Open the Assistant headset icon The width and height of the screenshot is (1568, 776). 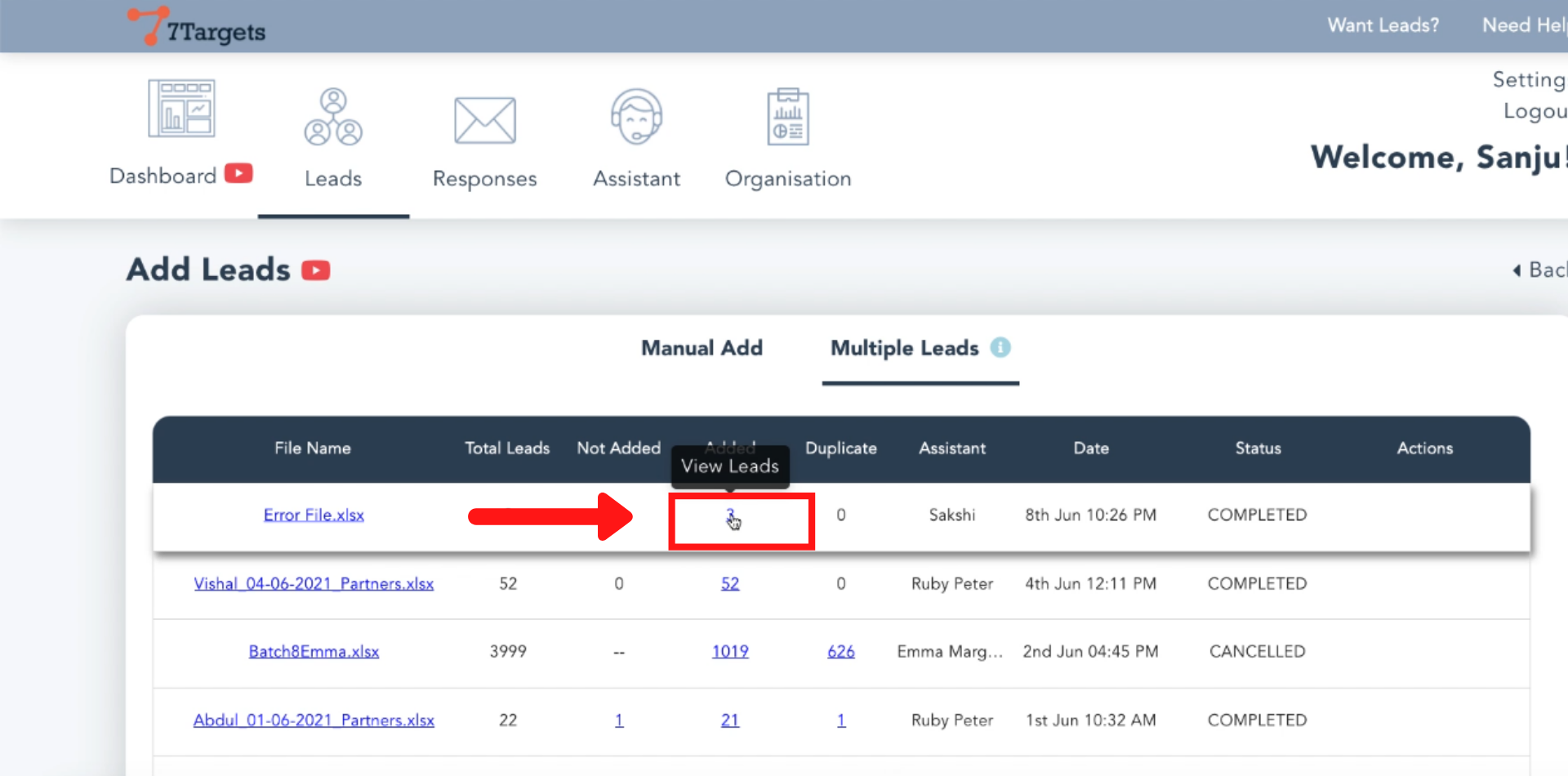point(636,118)
